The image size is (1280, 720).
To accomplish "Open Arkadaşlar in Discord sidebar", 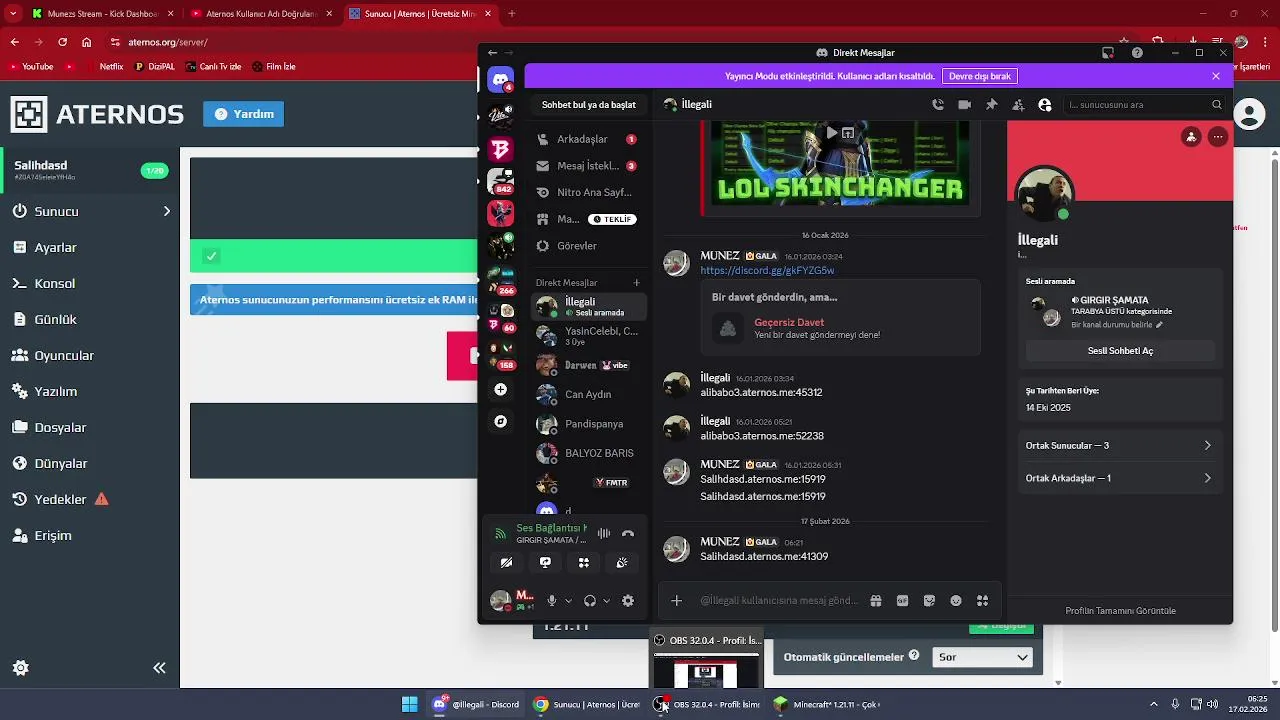I will (x=588, y=139).
